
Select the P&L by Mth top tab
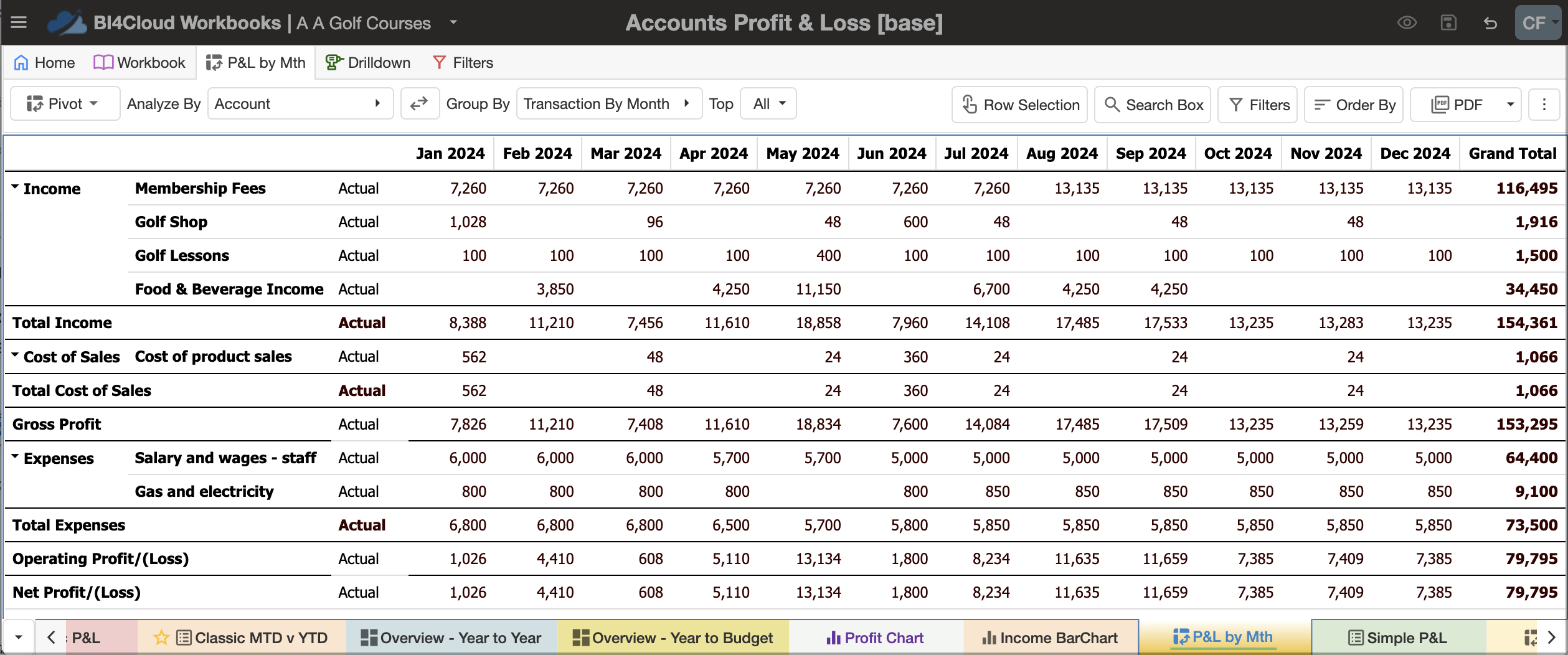(256, 63)
